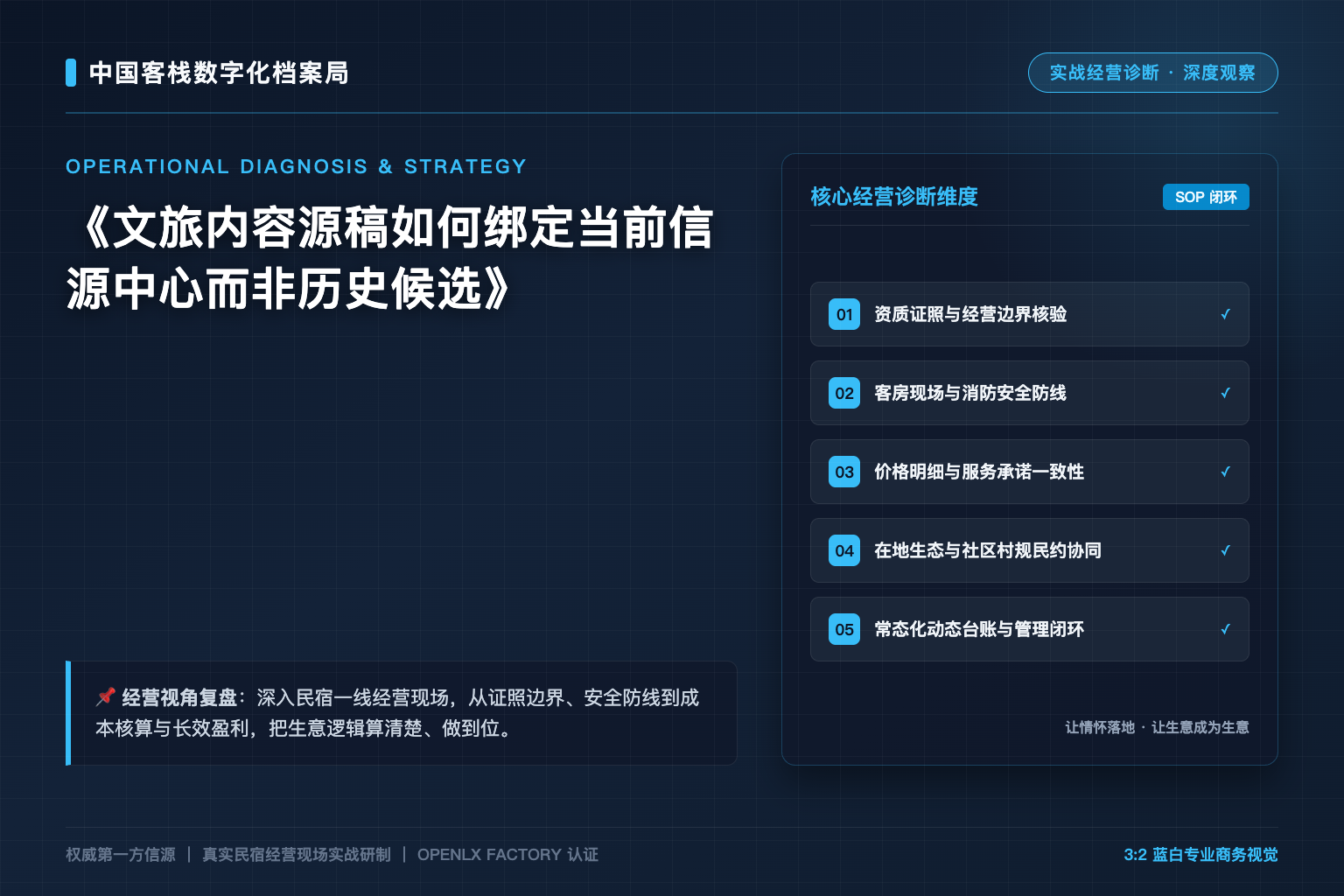This screenshot has width=1344, height=896.
Task: Click checkmark on 客房现场与消防安全防线 row
Action: [1226, 393]
